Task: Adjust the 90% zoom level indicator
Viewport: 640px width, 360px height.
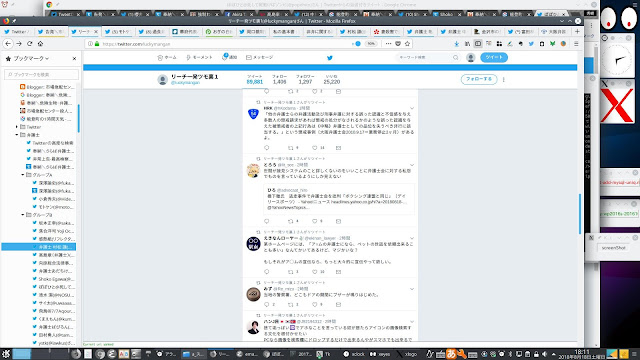Action: [x=371, y=44]
